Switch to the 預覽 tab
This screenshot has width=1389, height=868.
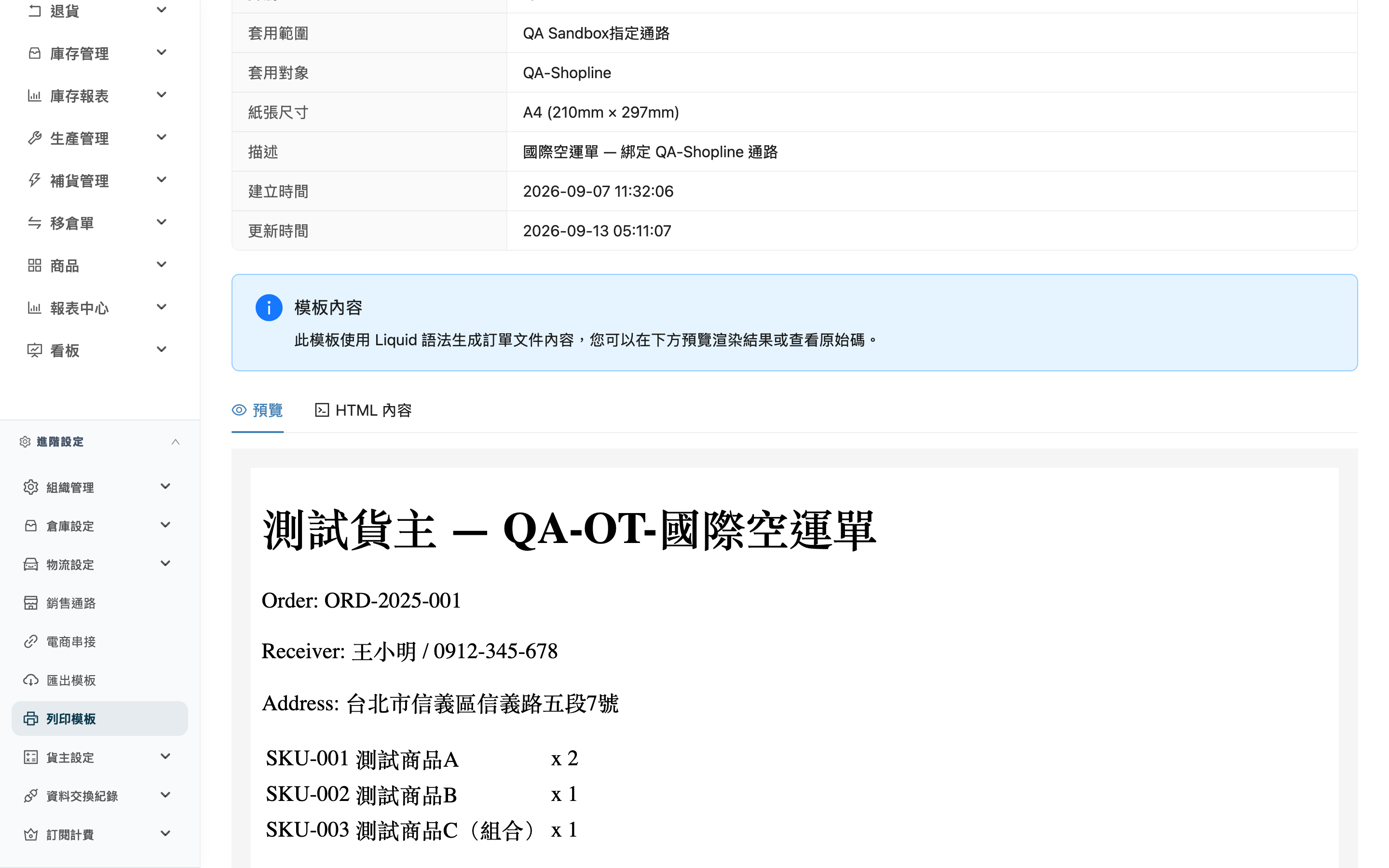point(257,410)
